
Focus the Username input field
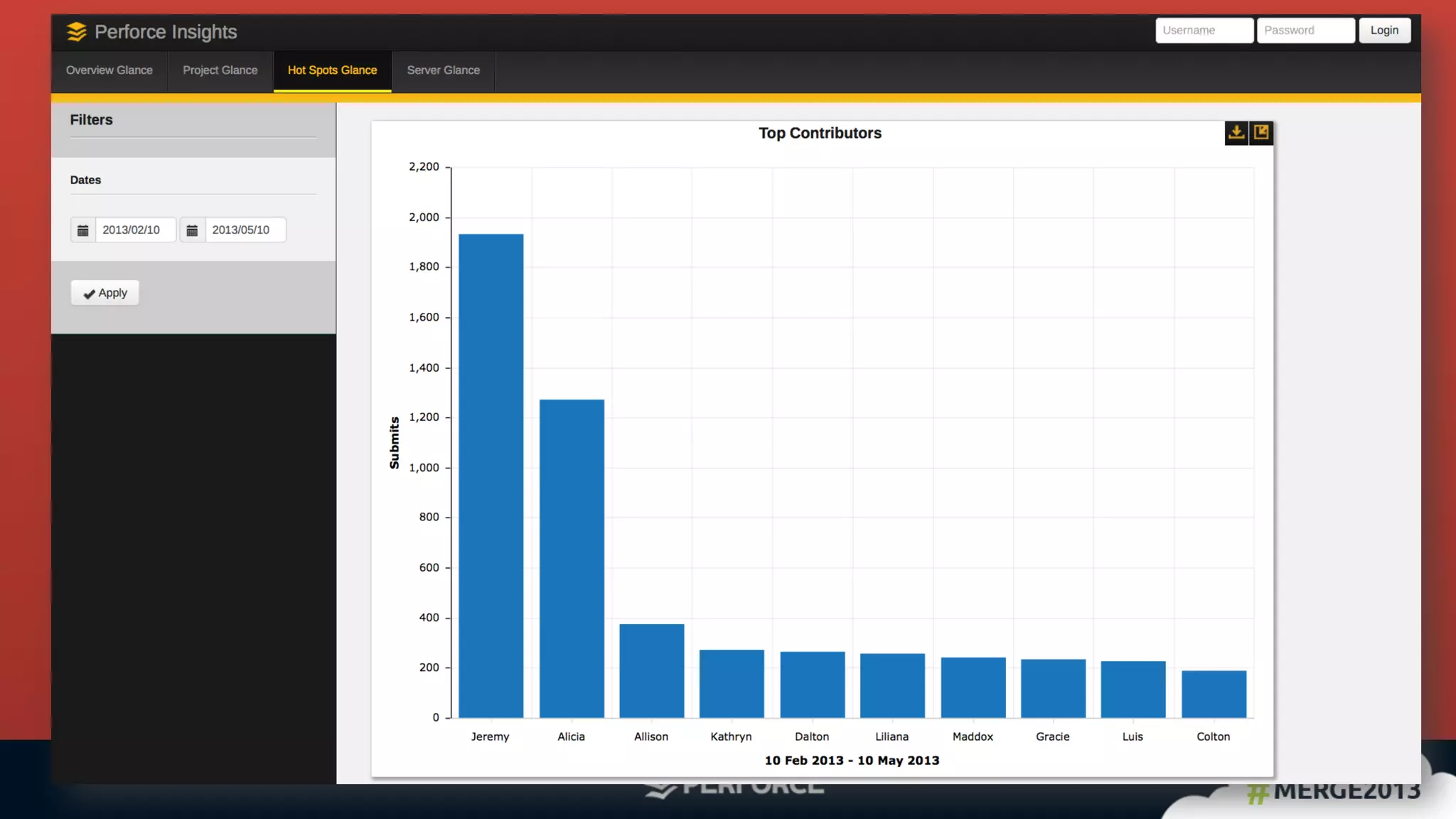[1204, 31]
